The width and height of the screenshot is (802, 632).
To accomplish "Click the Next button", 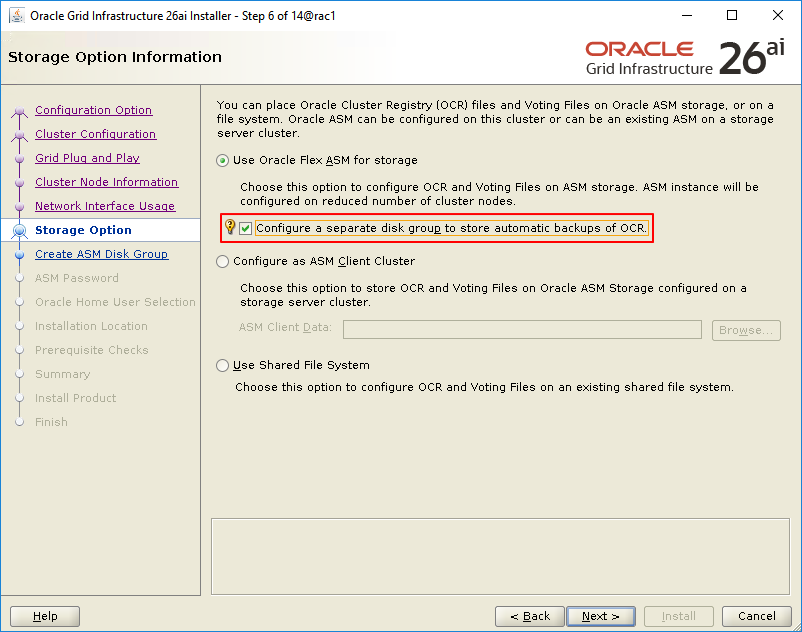I will click(600, 616).
